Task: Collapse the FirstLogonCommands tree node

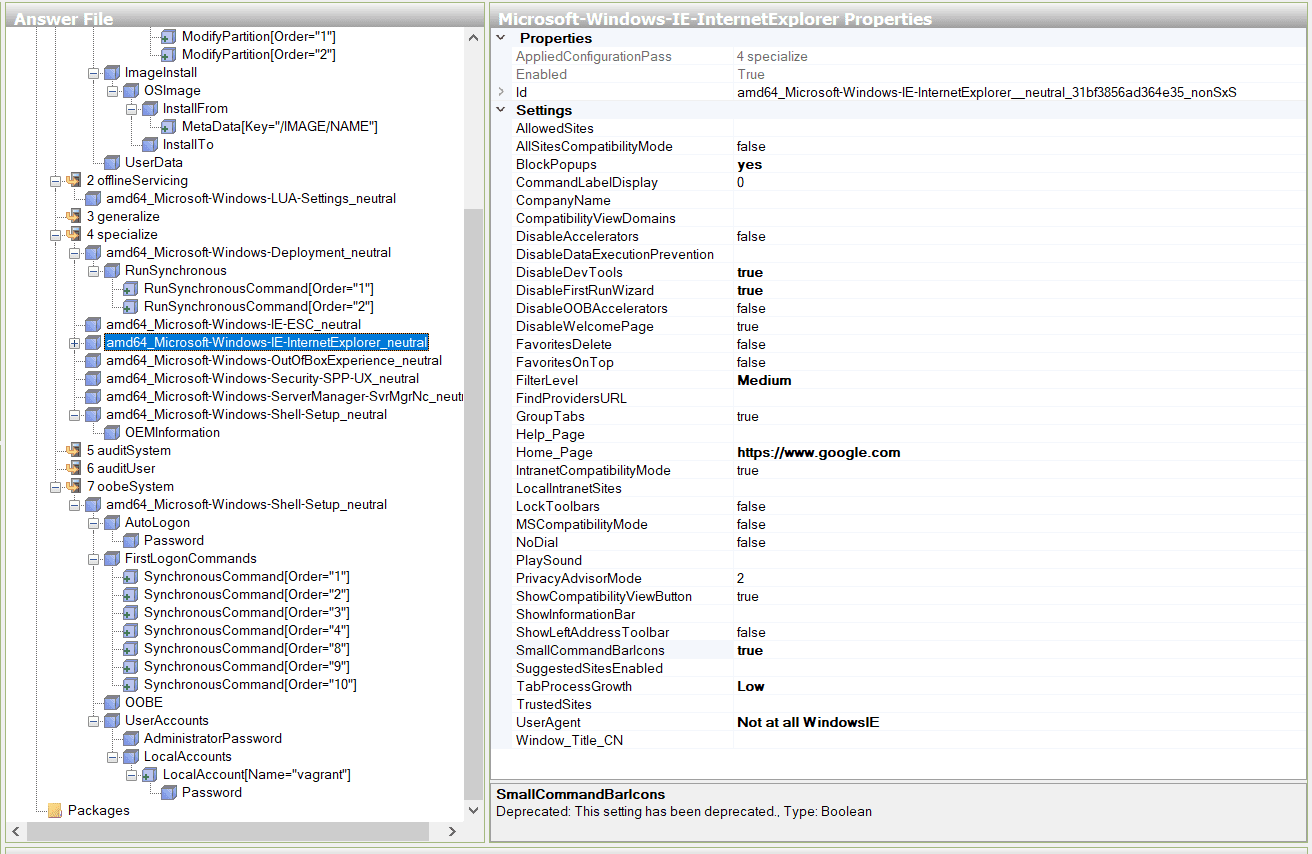Action: pos(93,559)
